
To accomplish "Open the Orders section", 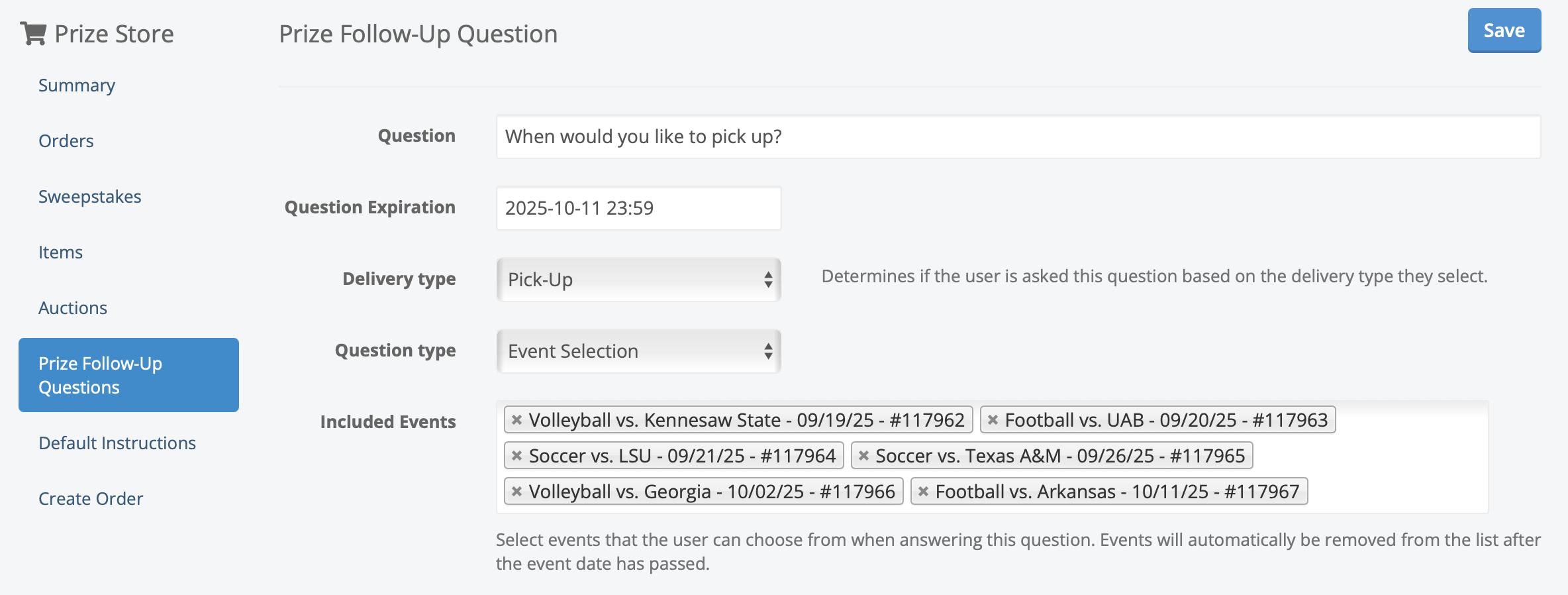I will (x=66, y=141).
